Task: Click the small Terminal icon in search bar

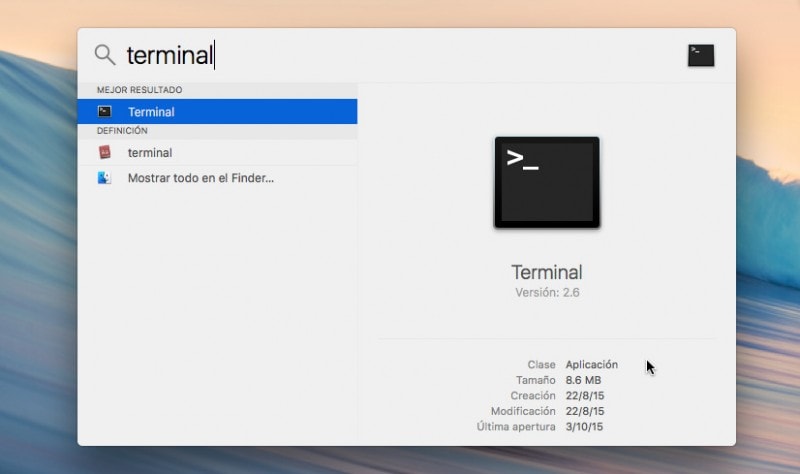Action: pyautogui.click(x=701, y=56)
